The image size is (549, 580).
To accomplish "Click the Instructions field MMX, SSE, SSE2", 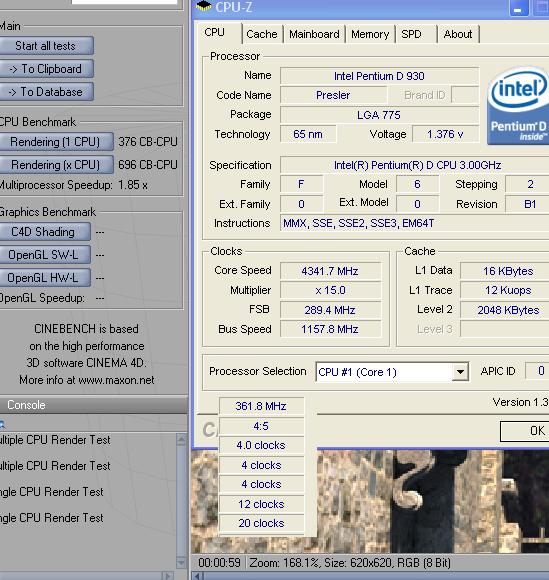I will pos(414,223).
